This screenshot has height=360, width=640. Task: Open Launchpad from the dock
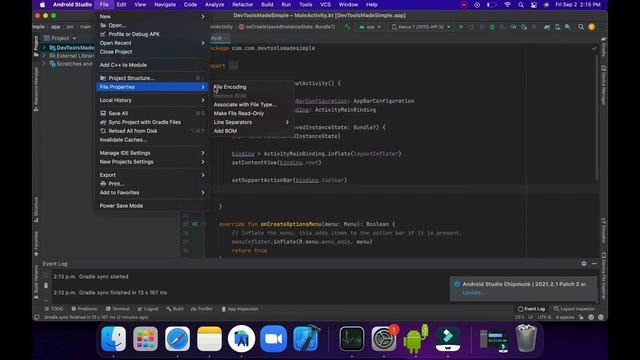pos(145,339)
